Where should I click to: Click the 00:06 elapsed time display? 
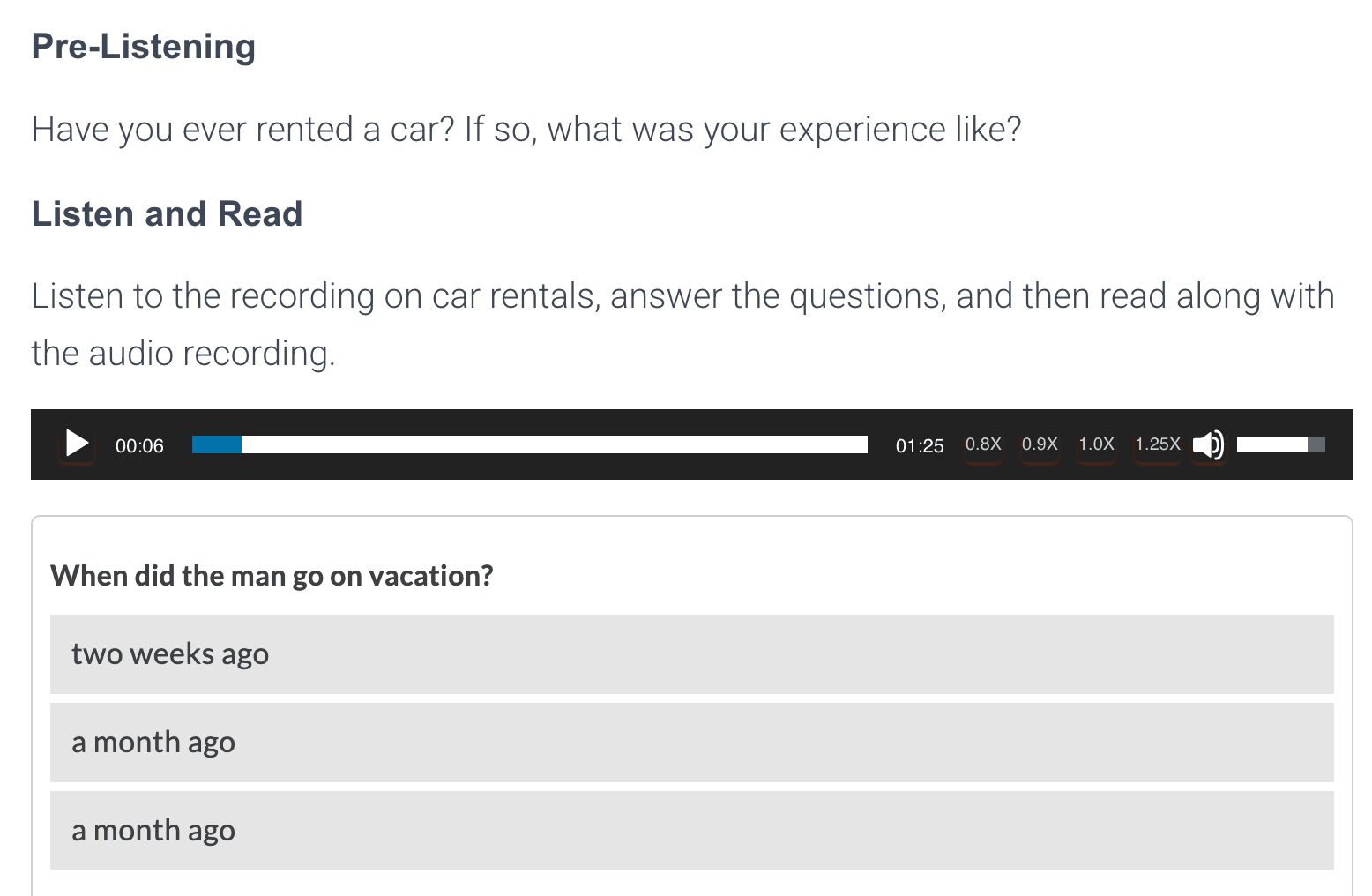coord(139,446)
